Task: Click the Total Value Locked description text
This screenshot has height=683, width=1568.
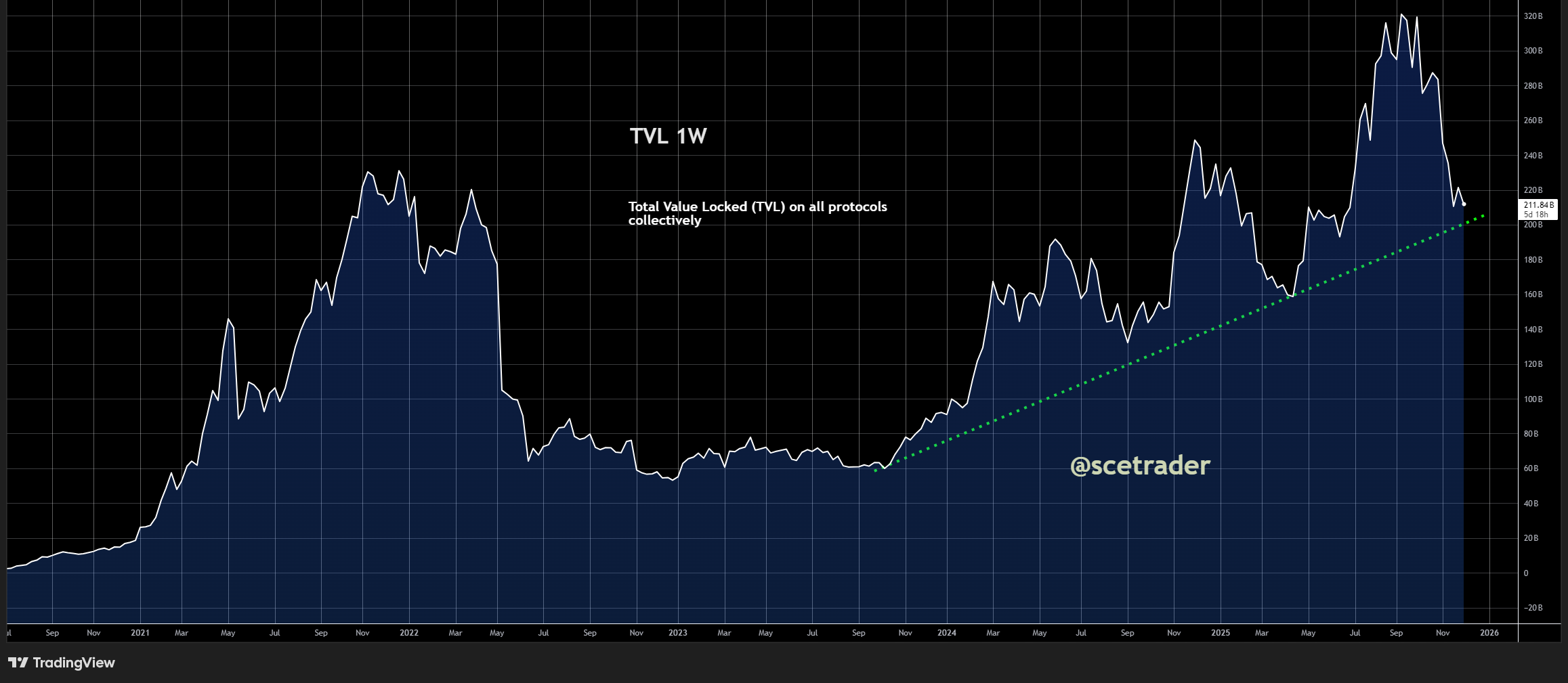Action: click(x=757, y=213)
